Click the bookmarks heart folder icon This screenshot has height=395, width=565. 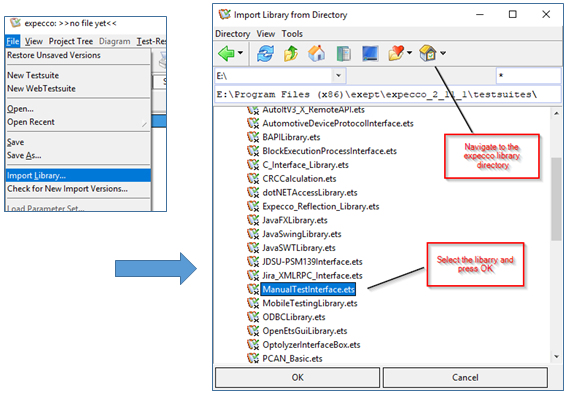[396, 54]
